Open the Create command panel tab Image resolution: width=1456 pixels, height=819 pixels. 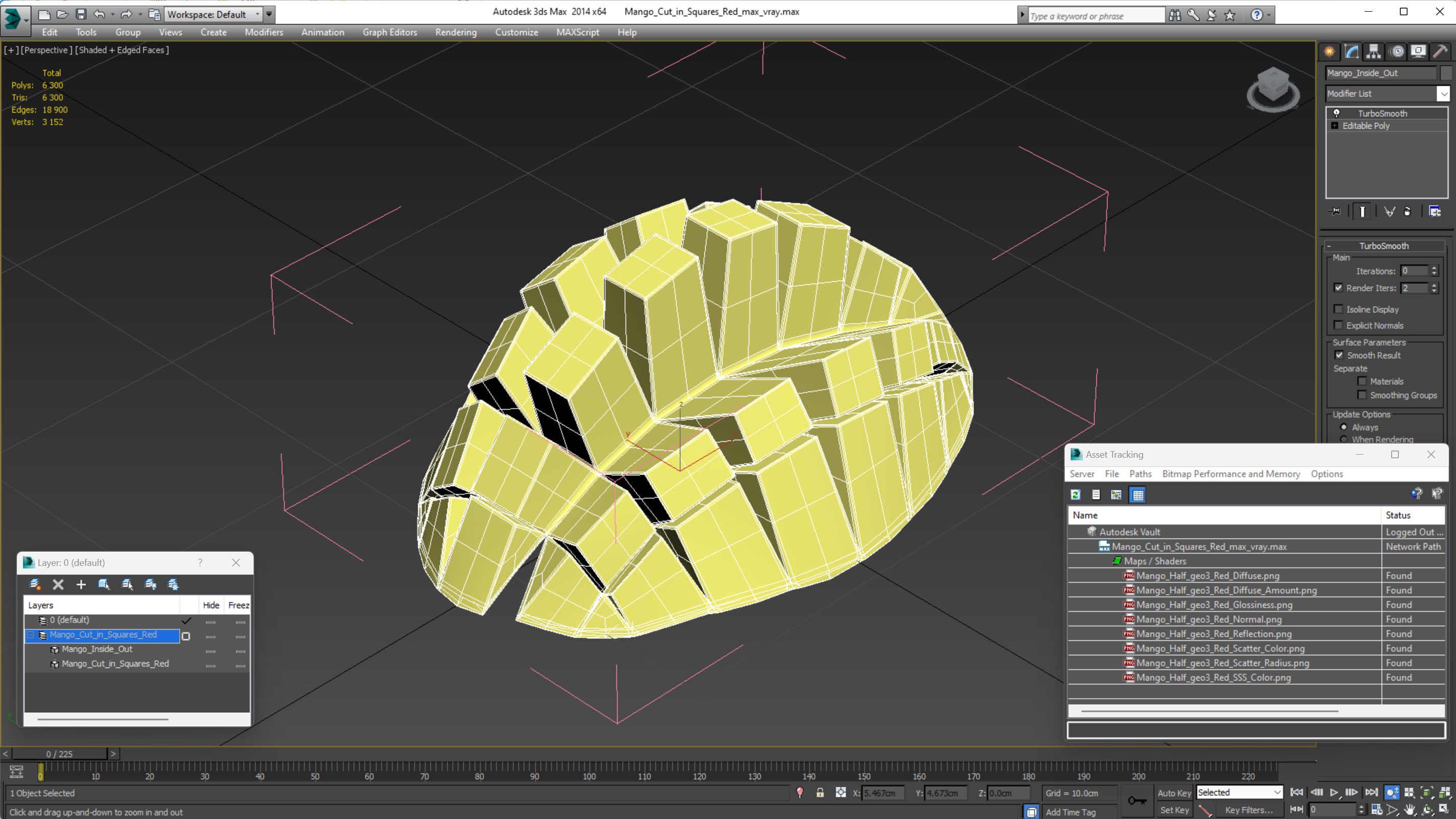[x=1329, y=52]
